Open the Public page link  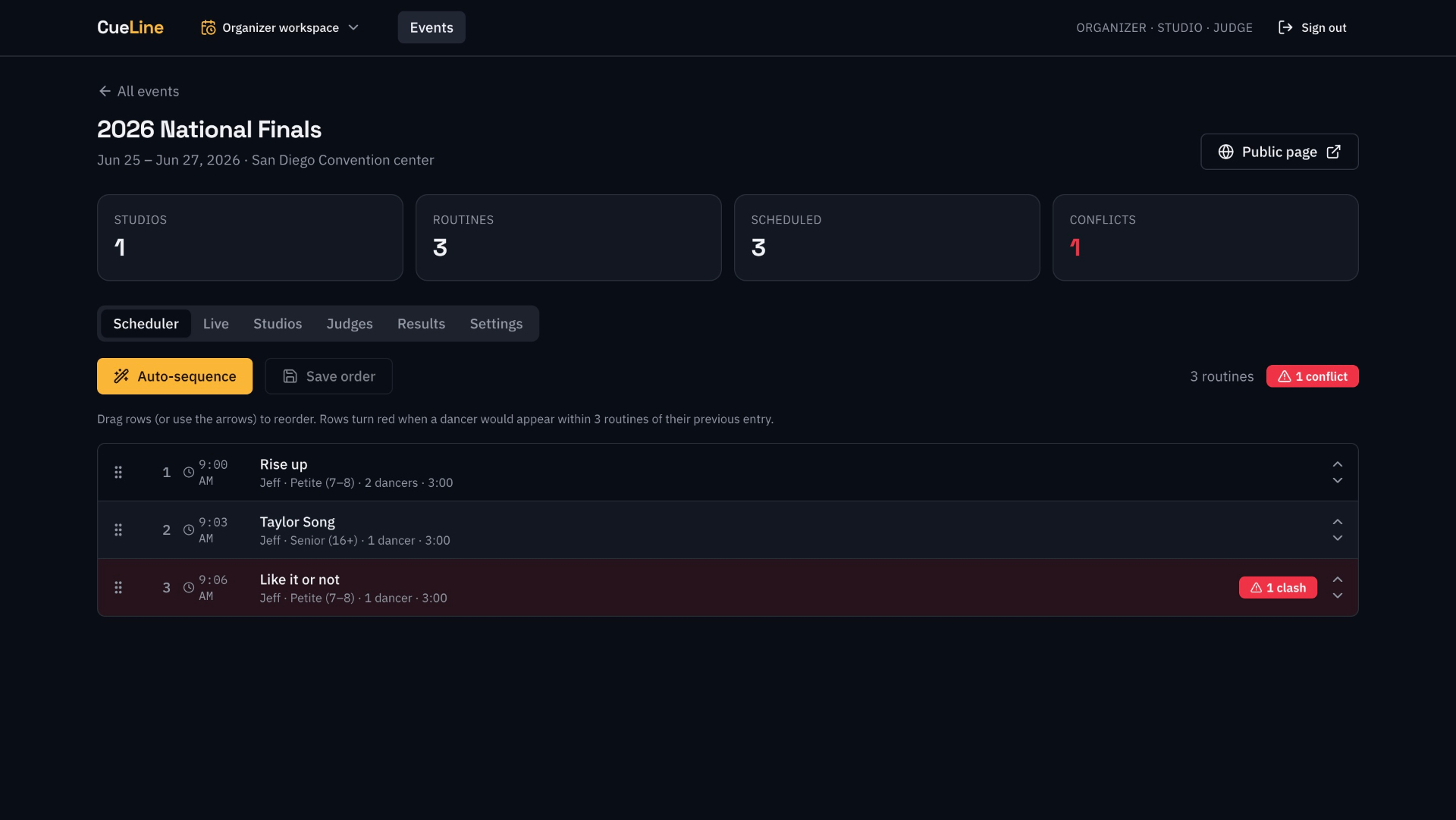1279,152
